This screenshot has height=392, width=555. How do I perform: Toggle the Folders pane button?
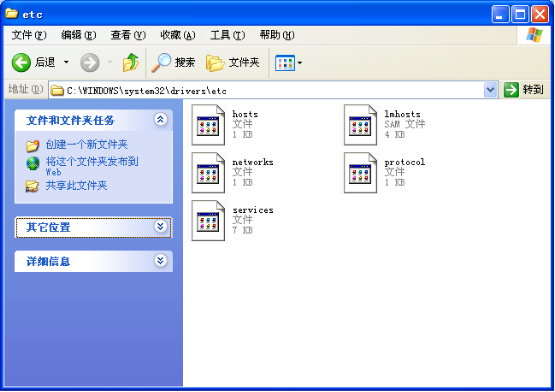(233, 63)
